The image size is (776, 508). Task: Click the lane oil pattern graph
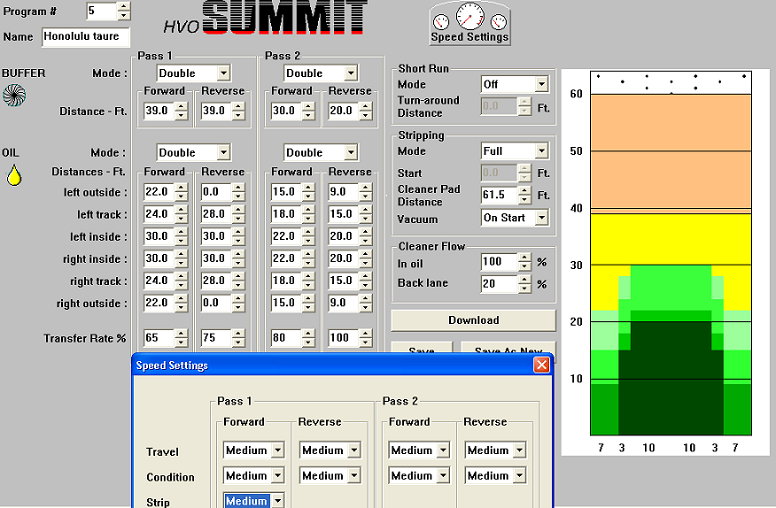[x=671, y=254]
